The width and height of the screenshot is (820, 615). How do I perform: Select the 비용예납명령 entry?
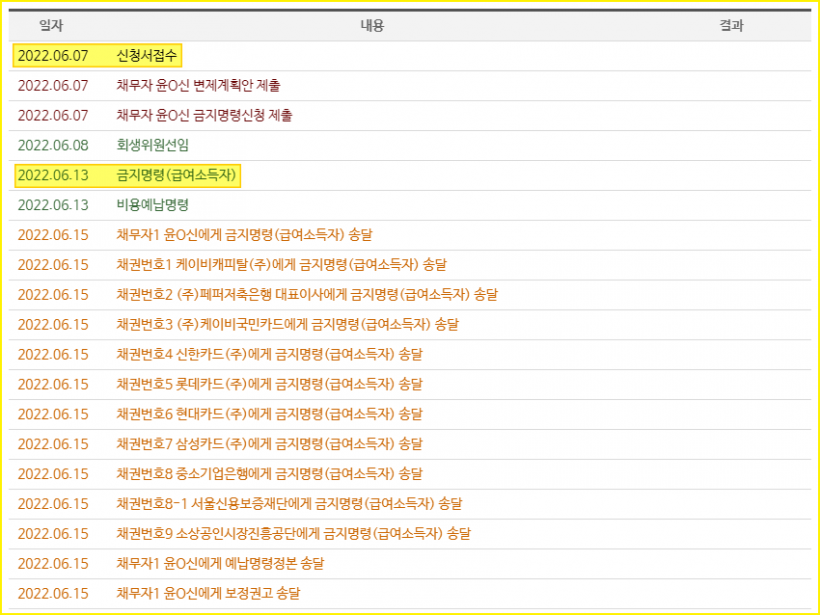(x=152, y=205)
